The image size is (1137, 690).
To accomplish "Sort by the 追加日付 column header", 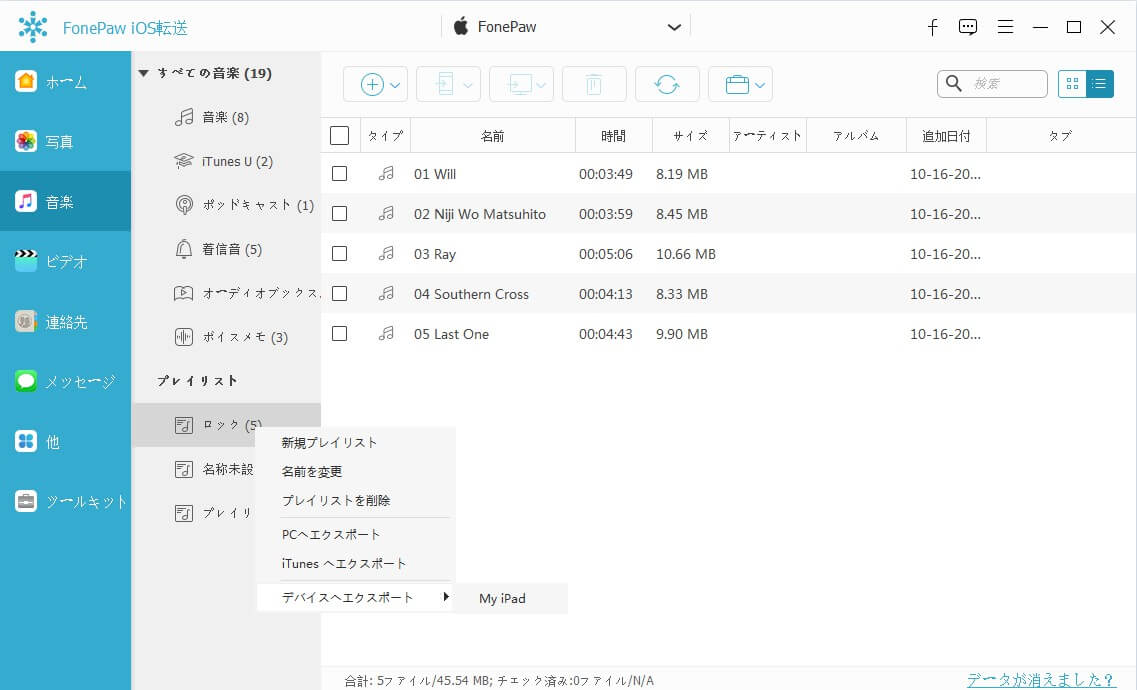I will 946,136.
